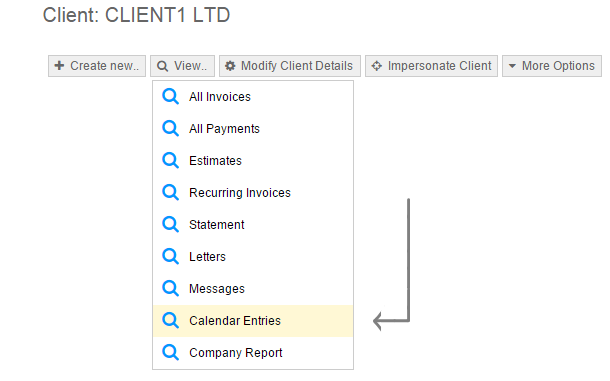Image resolution: width=610 pixels, height=381 pixels.
Task: Open Recurring Invoices in the list
Action: click(x=253, y=193)
